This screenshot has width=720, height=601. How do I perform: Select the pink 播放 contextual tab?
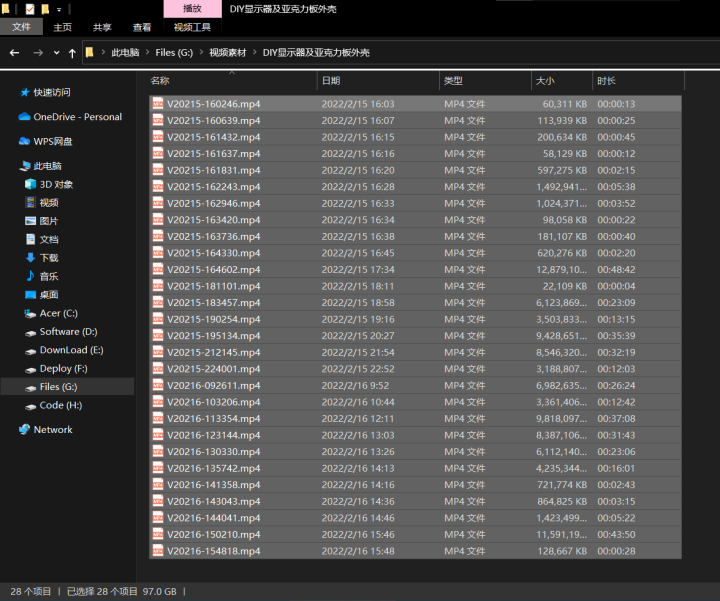192,9
